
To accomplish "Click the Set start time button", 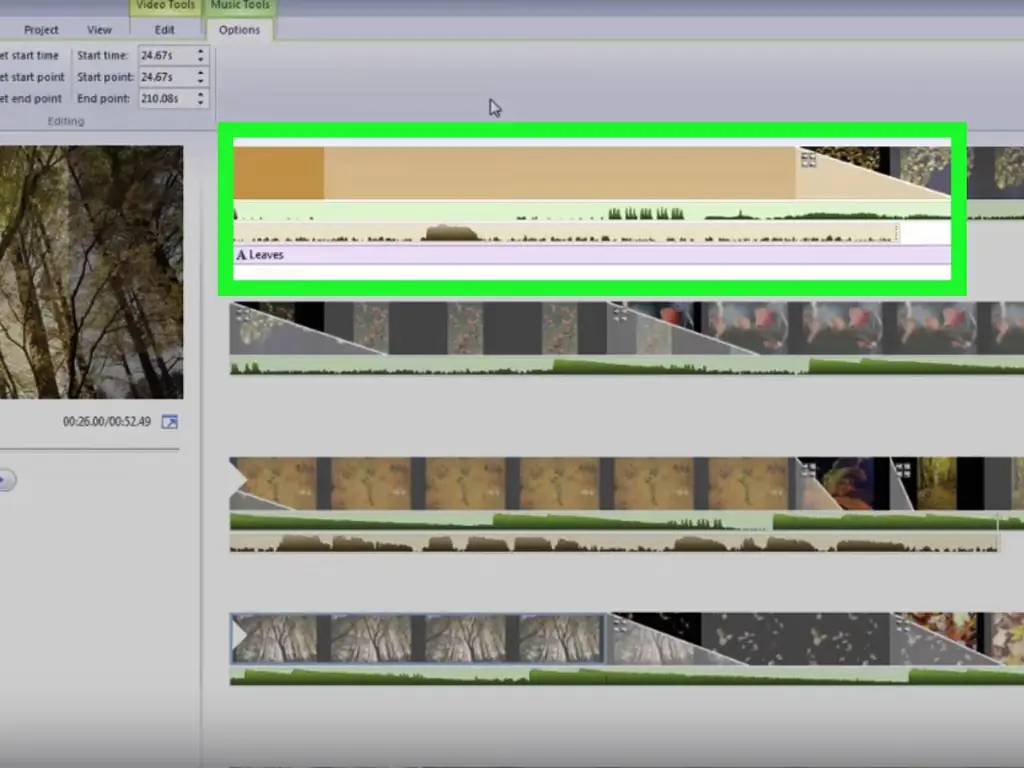I will 29,56.
